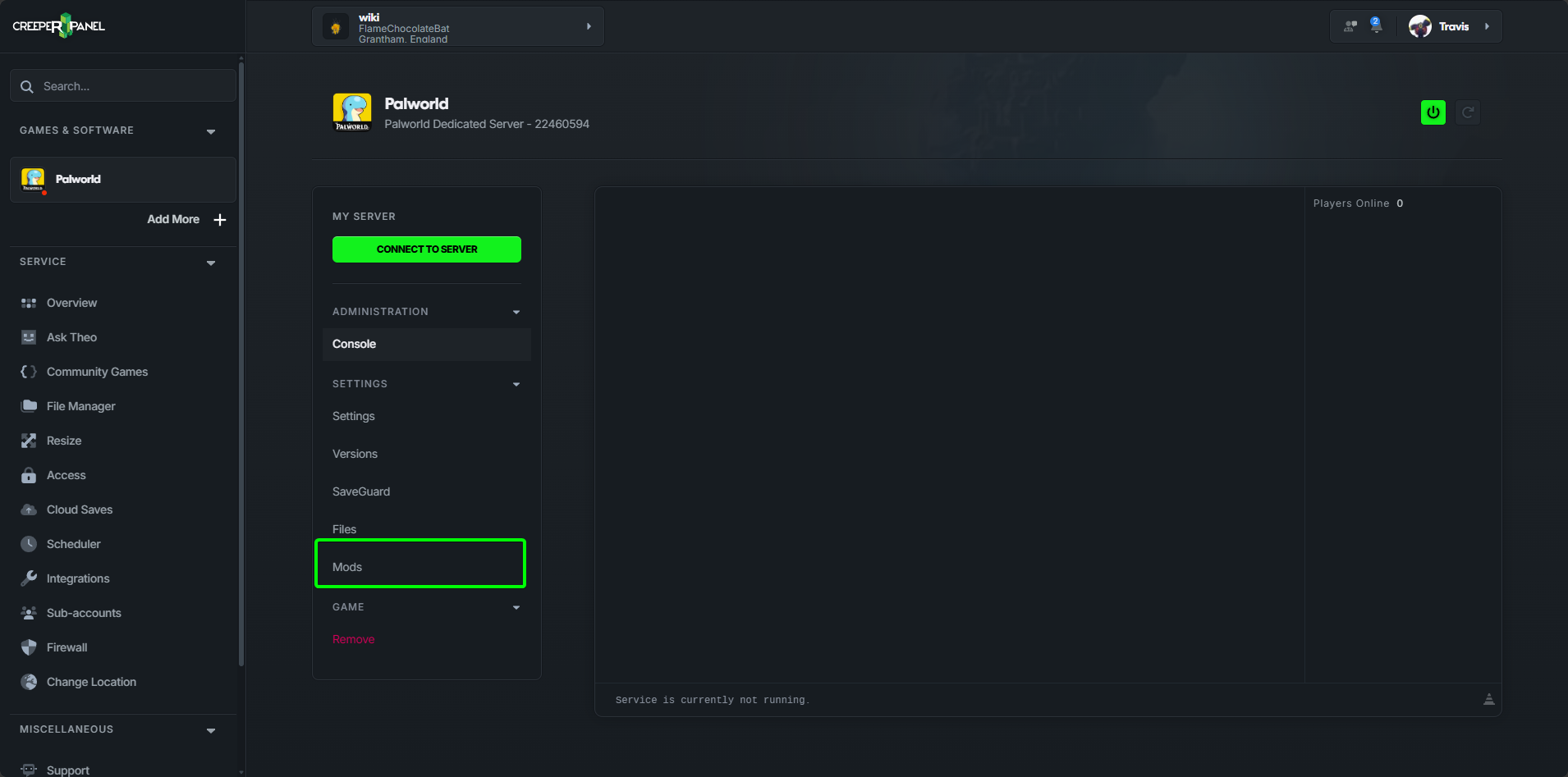Click the Firewall shield icon

[x=29, y=647]
